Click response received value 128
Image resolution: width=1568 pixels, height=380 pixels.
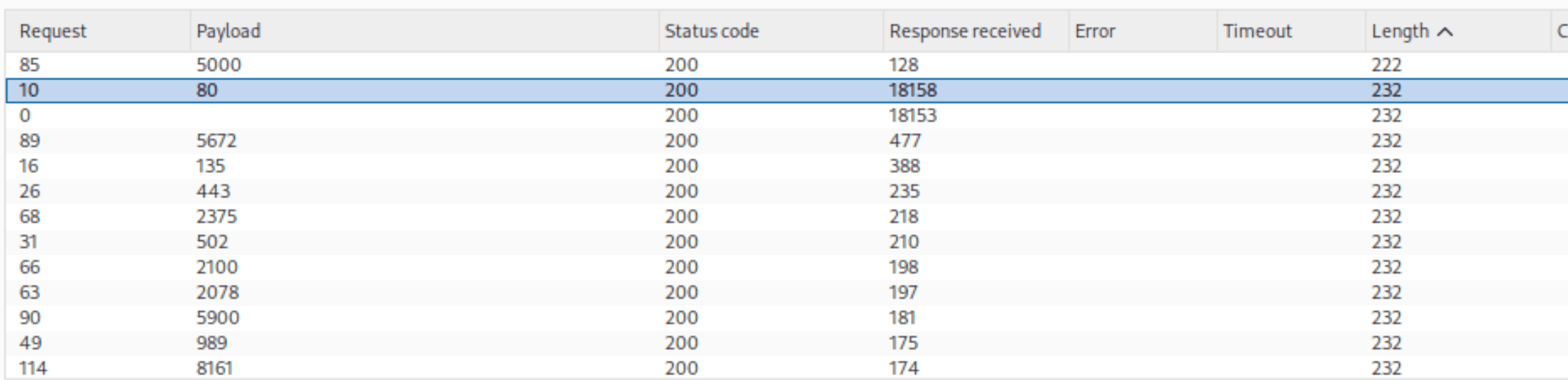[x=904, y=65]
